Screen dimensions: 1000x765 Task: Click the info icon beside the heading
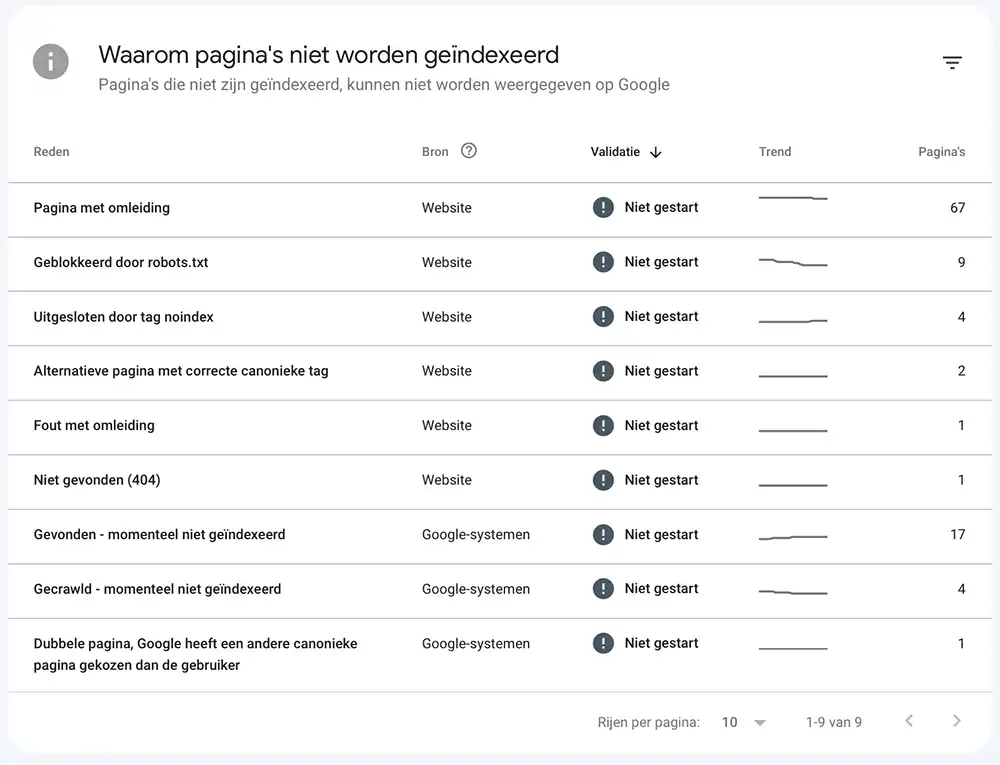pos(51,62)
